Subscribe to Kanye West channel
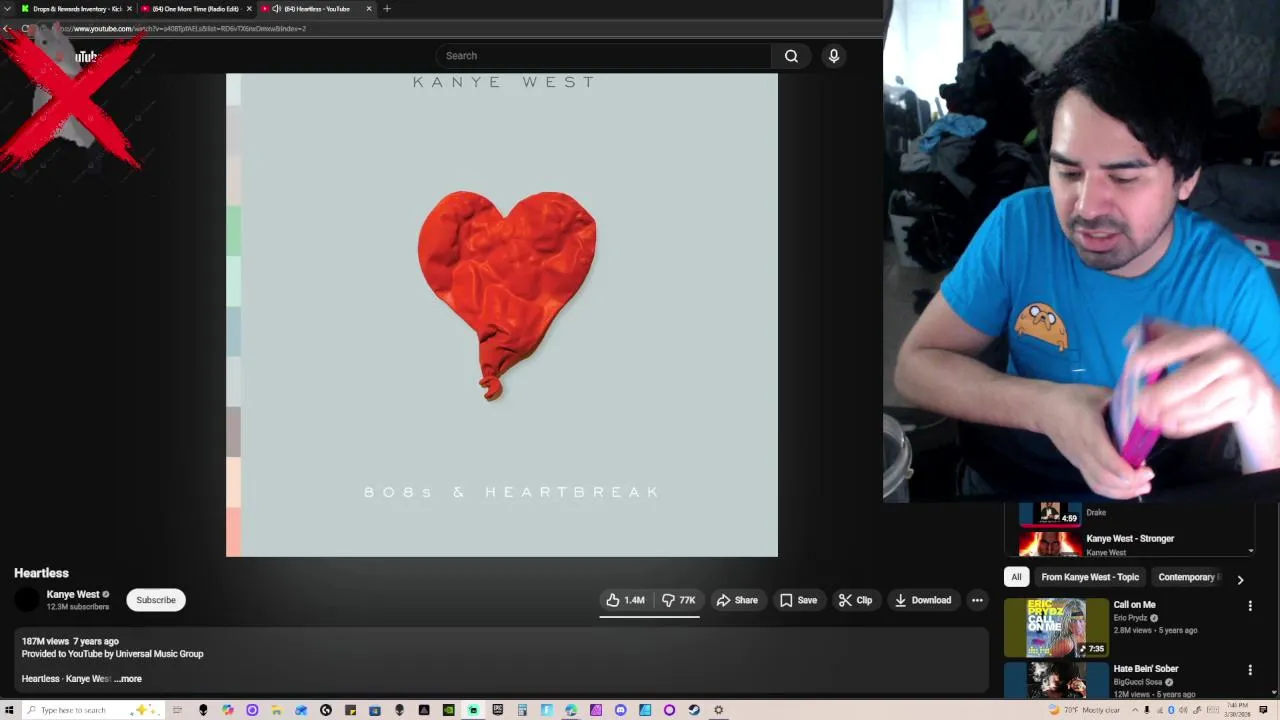Image resolution: width=1280 pixels, height=720 pixels. pyautogui.click(x=156, y=600)
